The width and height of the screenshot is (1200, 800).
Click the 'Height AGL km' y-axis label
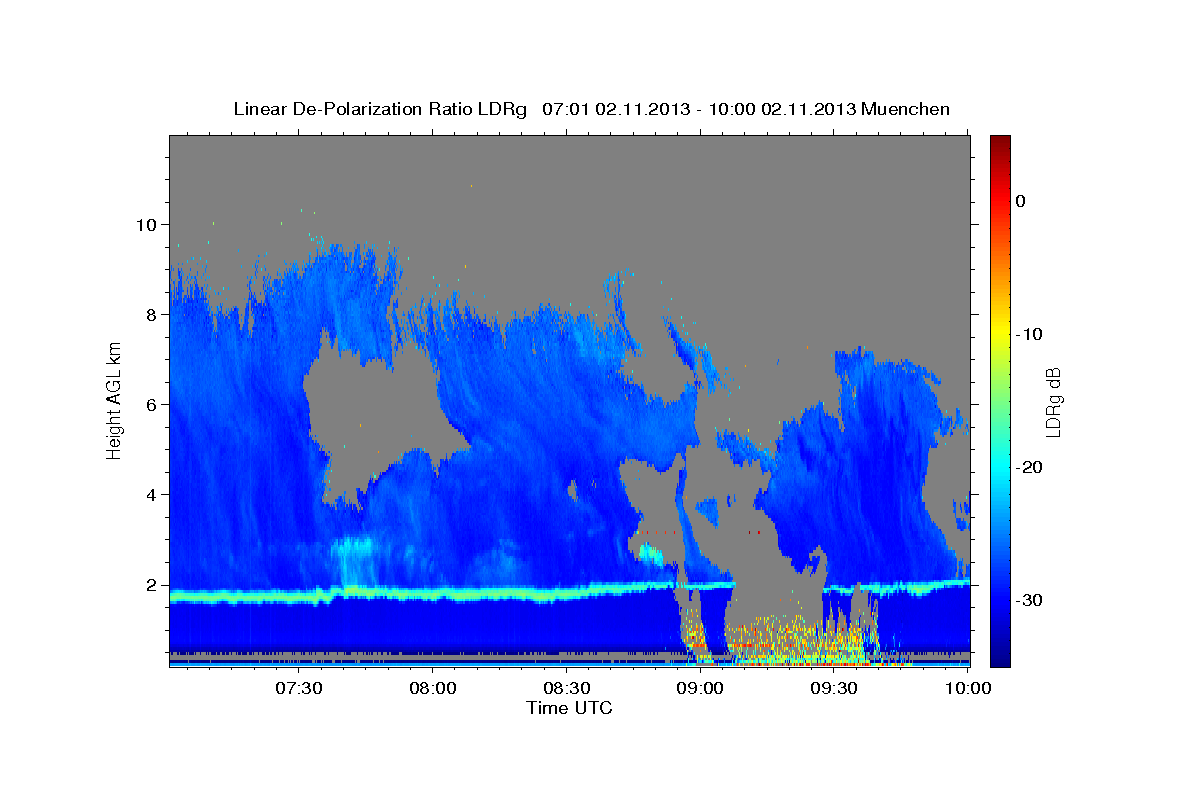coord(114,400)
